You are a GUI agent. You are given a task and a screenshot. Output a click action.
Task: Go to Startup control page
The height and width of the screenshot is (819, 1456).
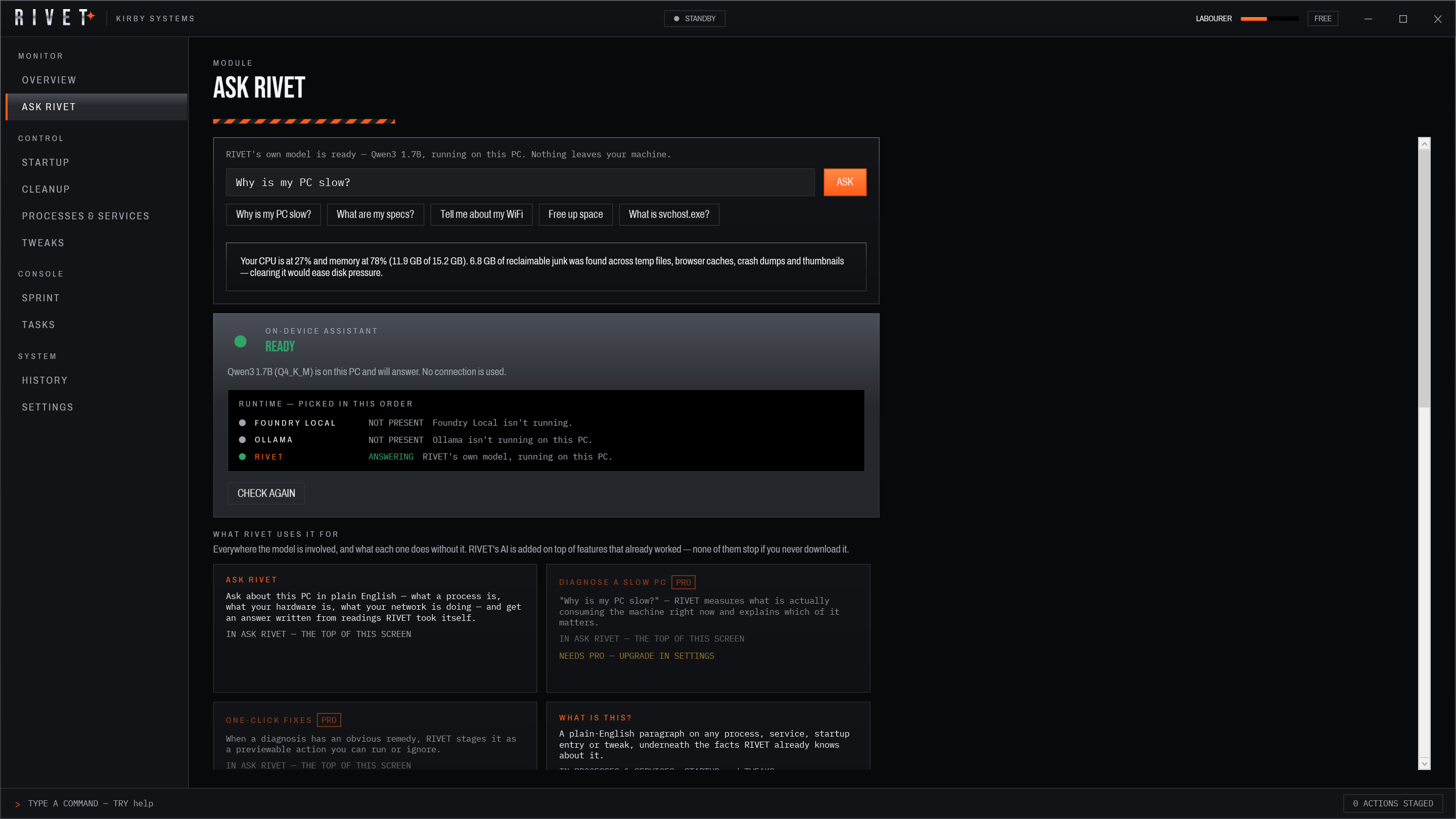click(96, 163)
